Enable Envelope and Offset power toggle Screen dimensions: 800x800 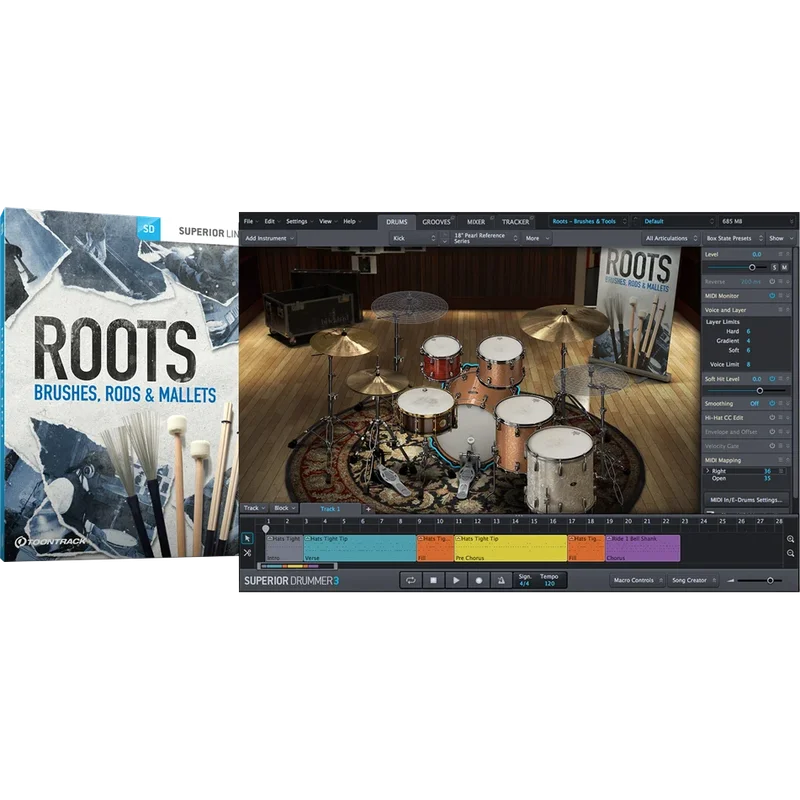coord(772,432)
